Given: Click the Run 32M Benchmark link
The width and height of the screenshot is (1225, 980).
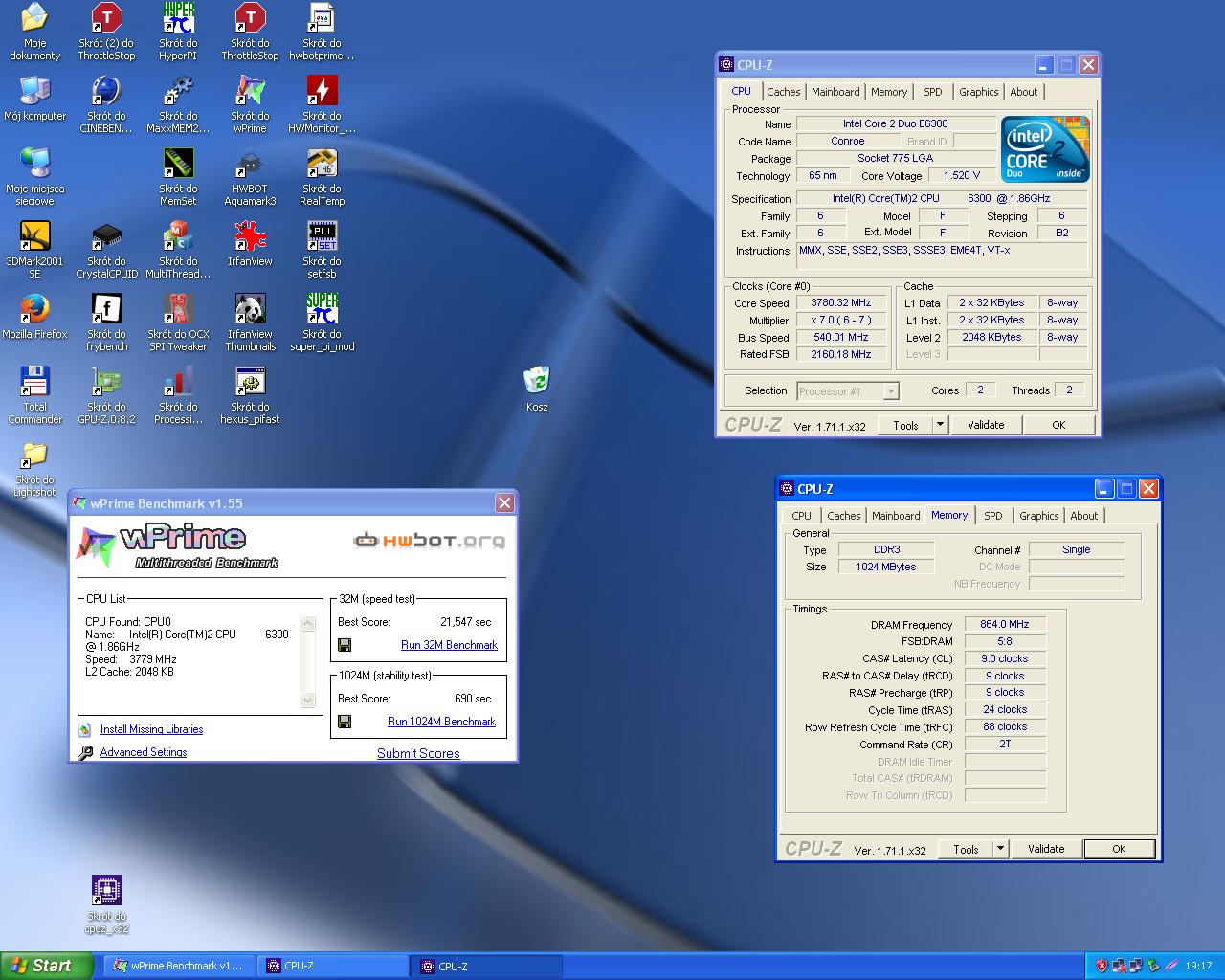Looking at the screenshot, I should click(449, 645).
